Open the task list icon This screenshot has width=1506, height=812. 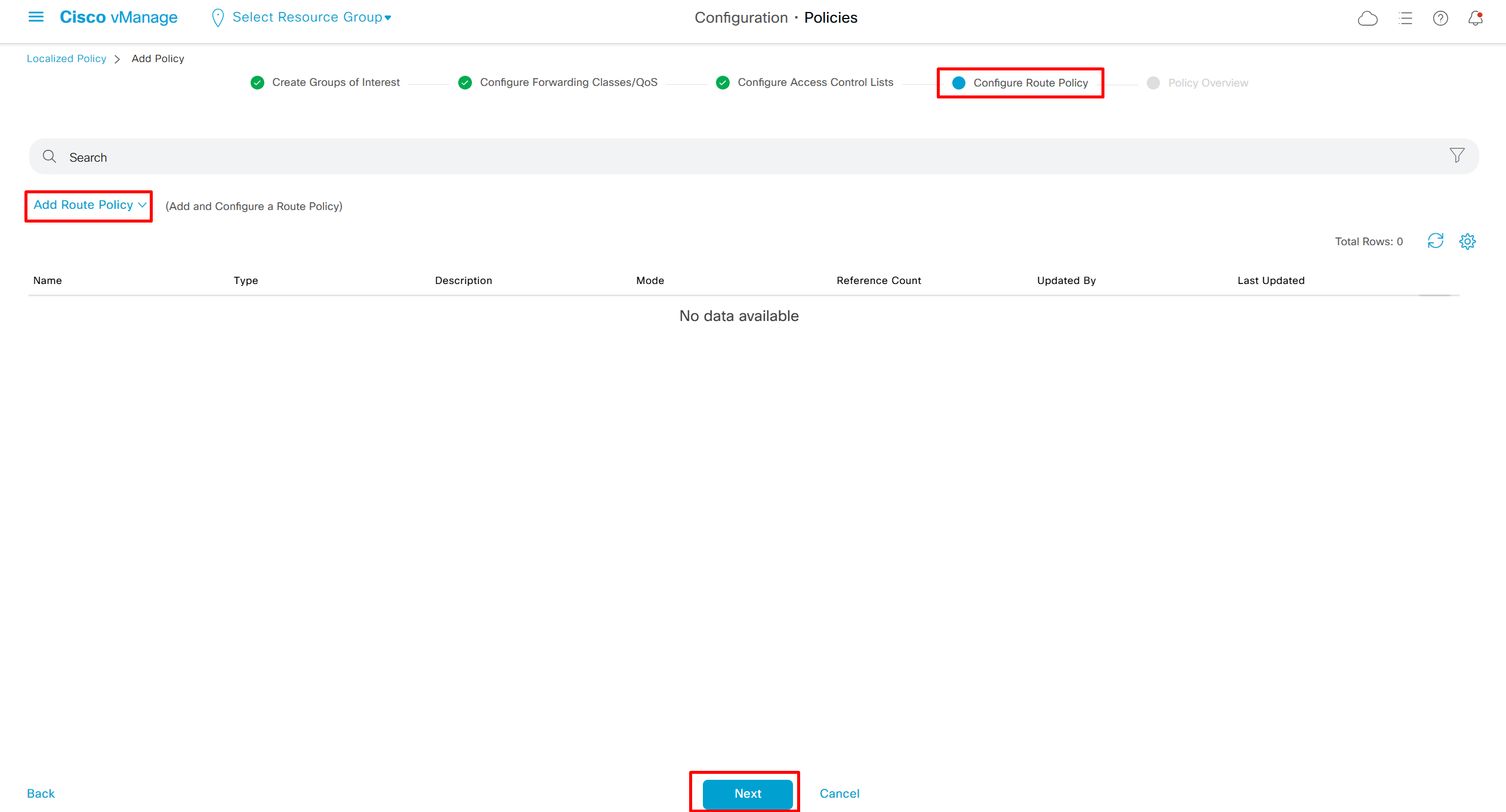(x=1405, y=18)
